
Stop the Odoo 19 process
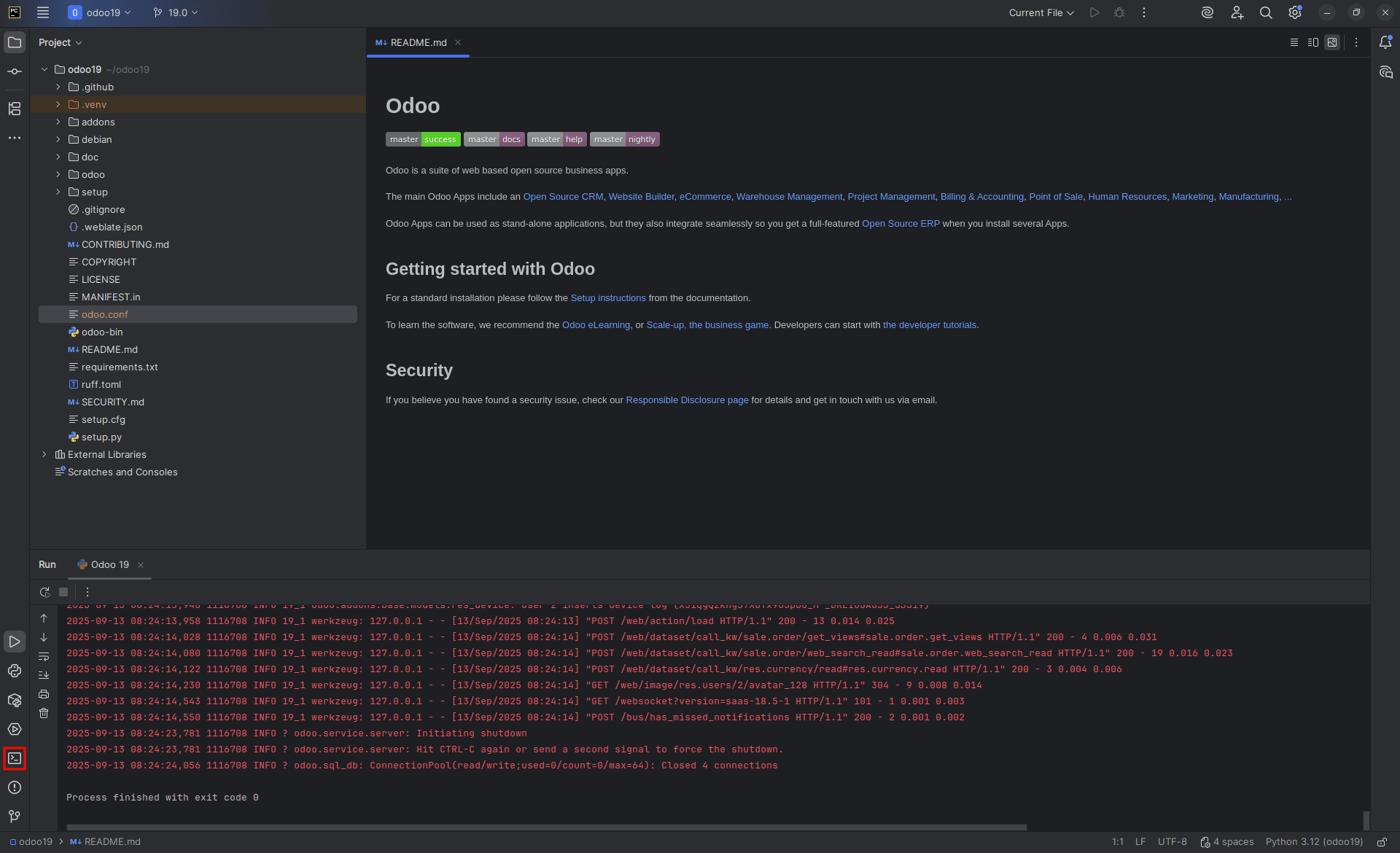[x=63, y=592]
